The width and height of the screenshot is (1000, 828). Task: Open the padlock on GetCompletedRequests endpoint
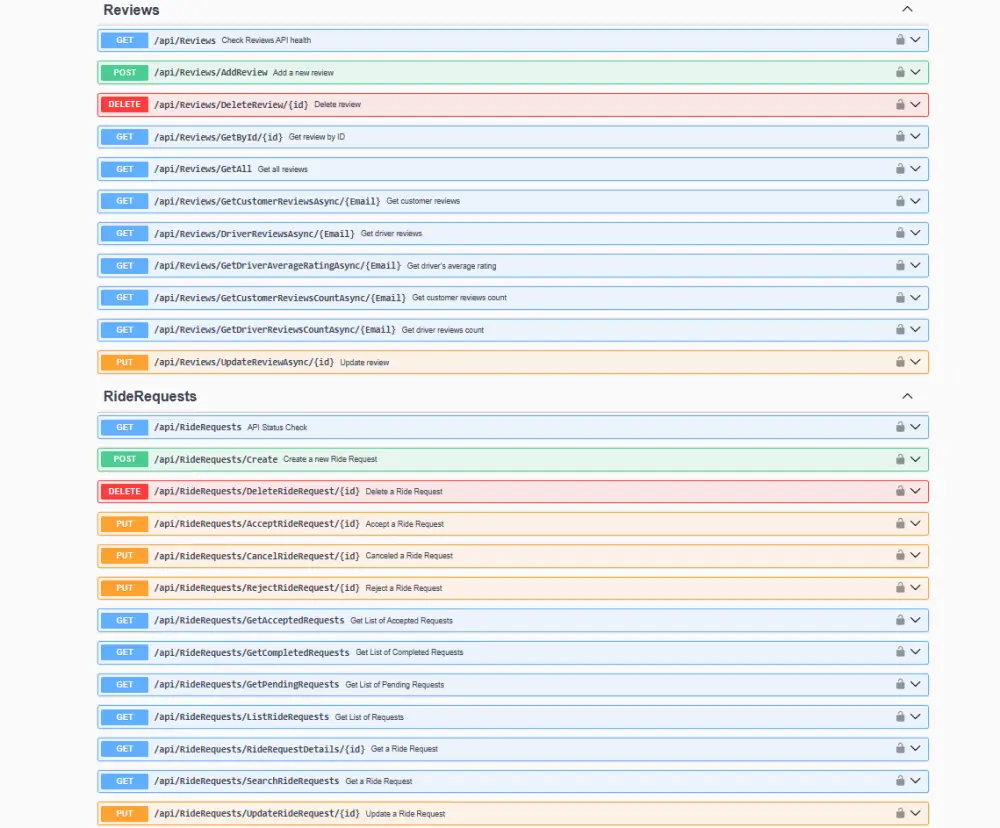[901, 652]
